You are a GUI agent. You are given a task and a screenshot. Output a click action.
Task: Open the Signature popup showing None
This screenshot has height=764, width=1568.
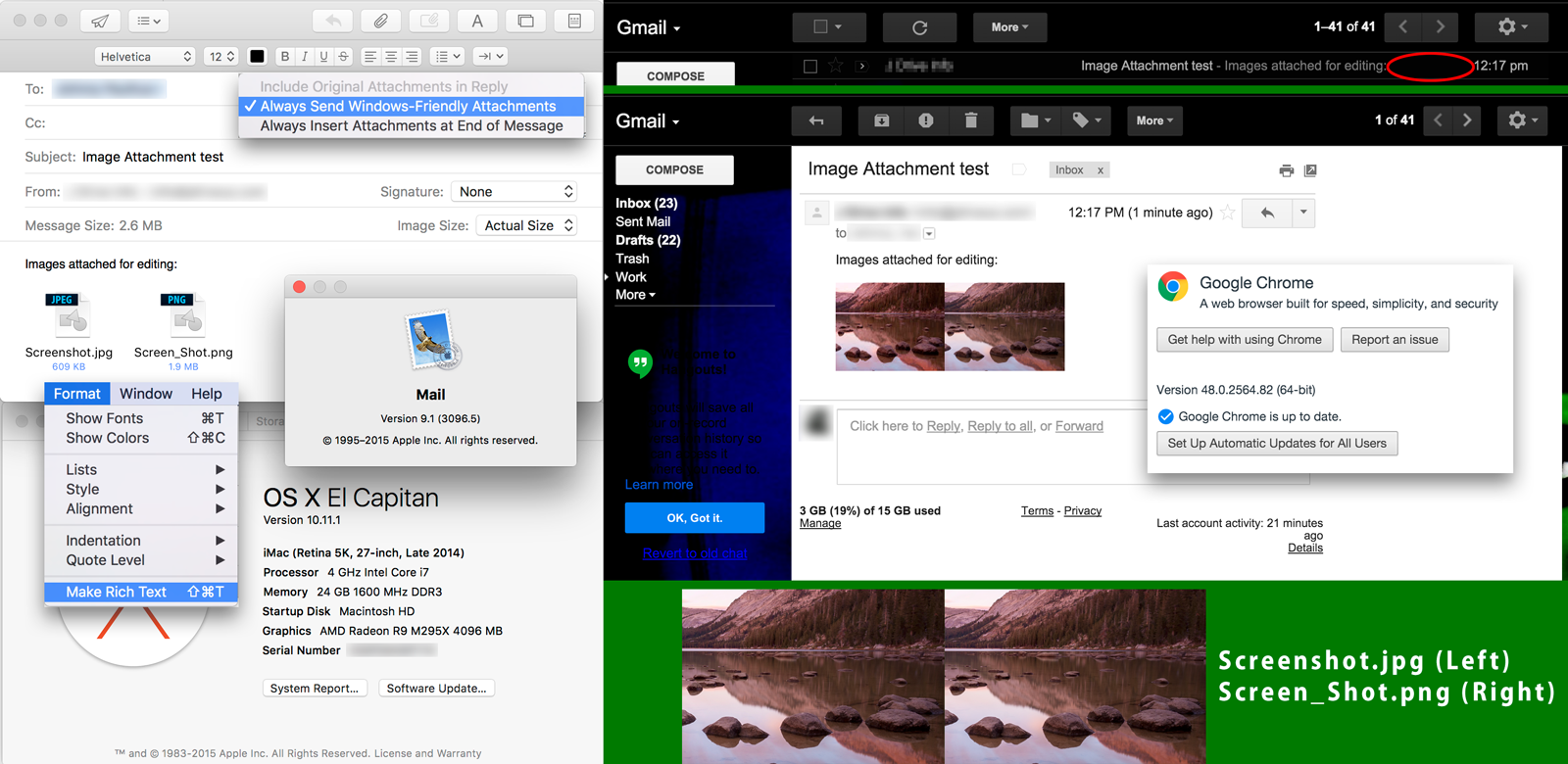[x=514, y=192]
